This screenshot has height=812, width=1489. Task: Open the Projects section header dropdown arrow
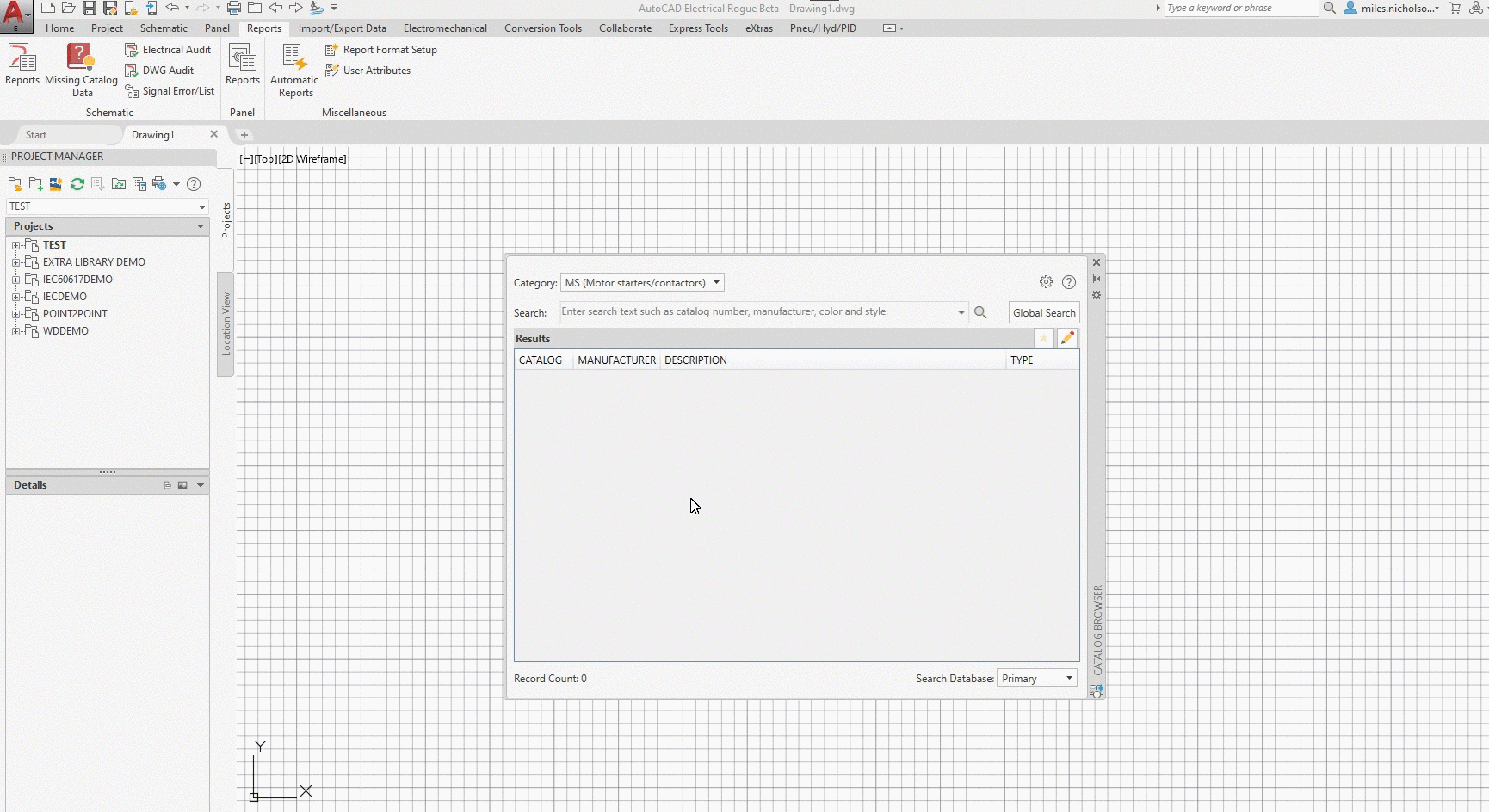201,226
